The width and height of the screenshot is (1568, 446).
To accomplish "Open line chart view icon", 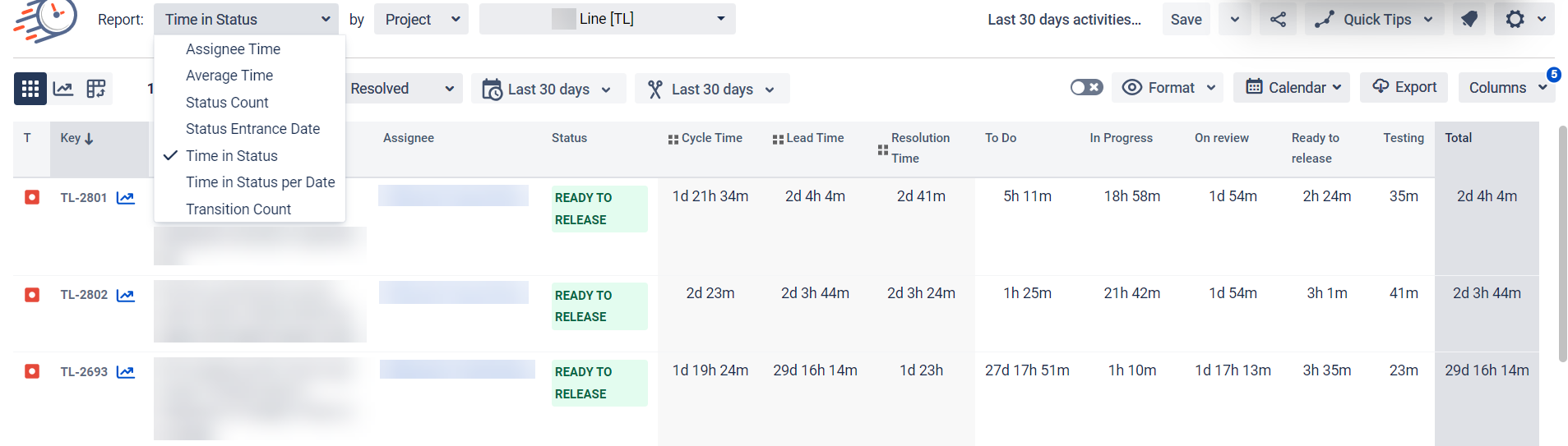I will [63, 89].
